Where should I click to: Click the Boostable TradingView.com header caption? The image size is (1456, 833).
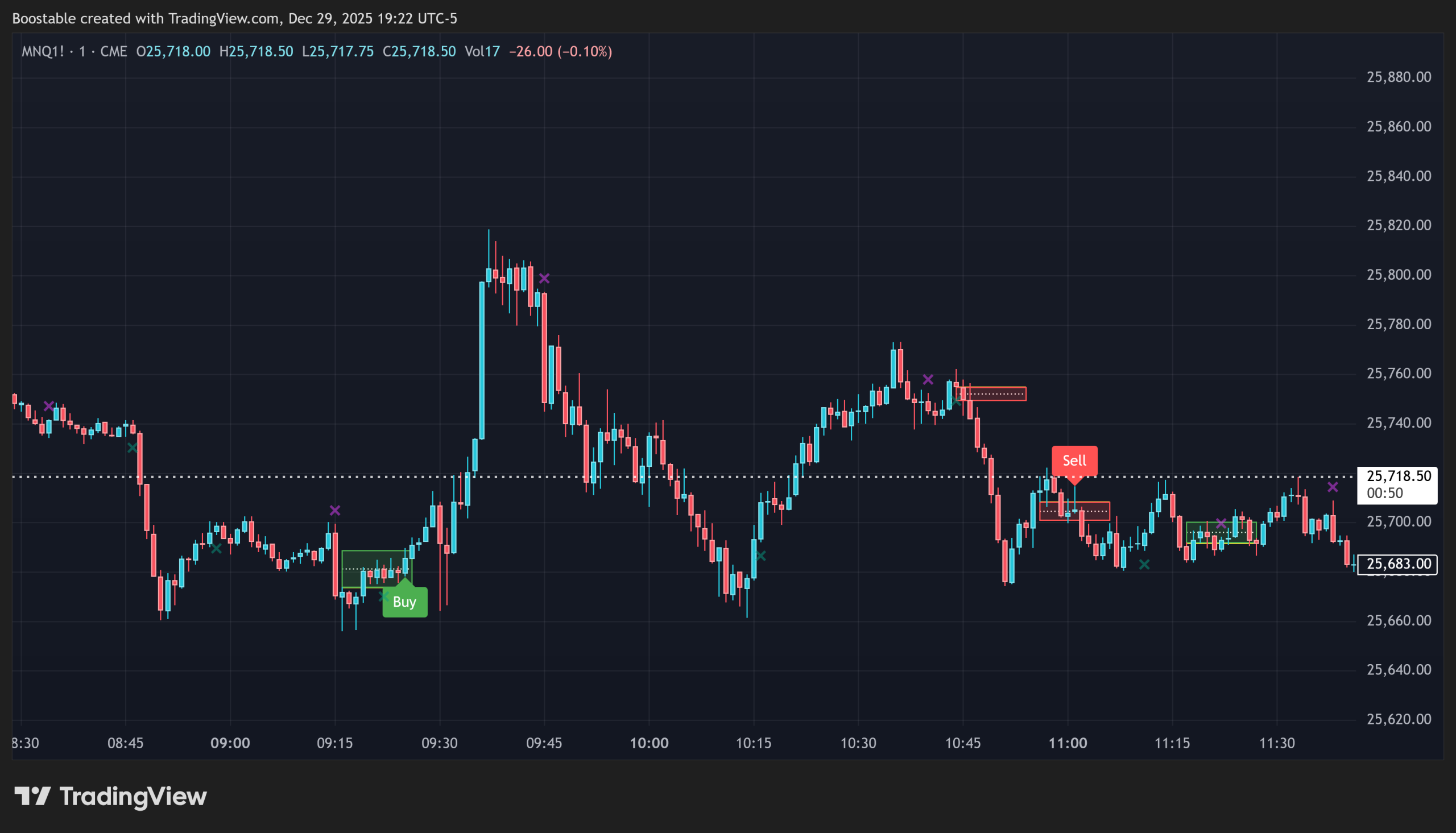pyautogui.click(x=234, y=18)
